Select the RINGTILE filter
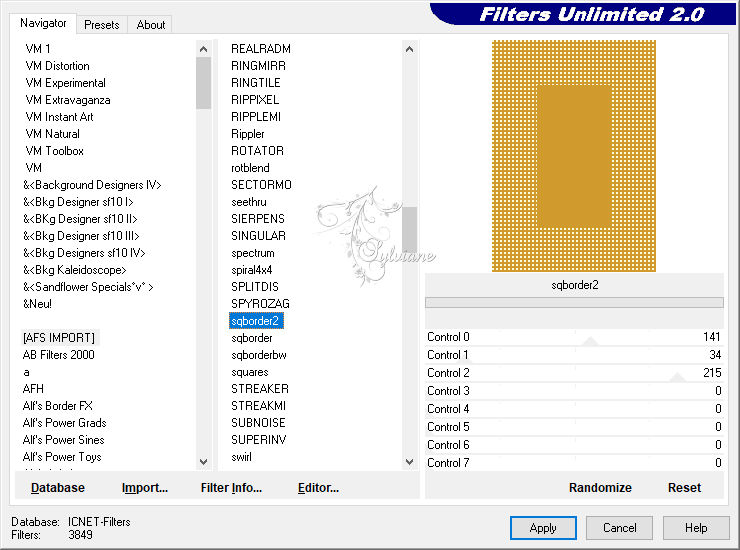 tap(255, 83)
